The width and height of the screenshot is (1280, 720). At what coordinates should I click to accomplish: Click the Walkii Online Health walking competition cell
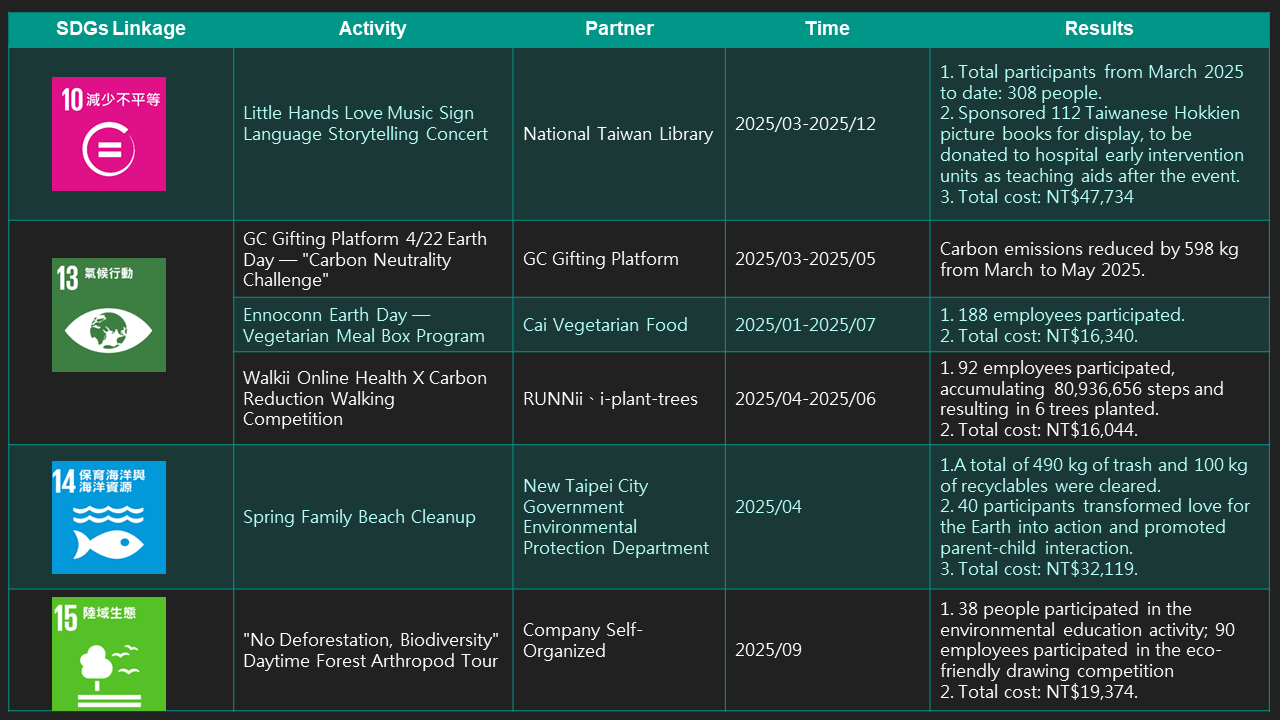365,398
